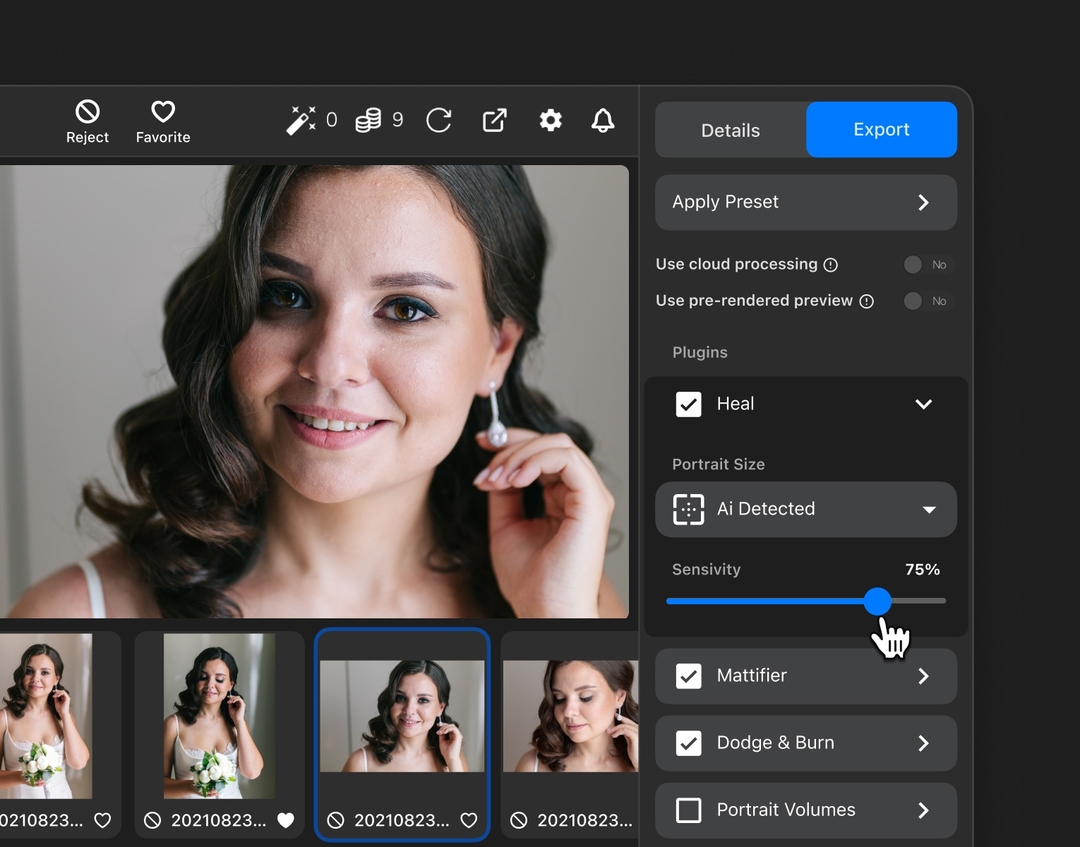The width and height of the screenshot is (1080, 847).
Task: Collapse the Heal plugin section chevron
Action: [x=924, y=404]
